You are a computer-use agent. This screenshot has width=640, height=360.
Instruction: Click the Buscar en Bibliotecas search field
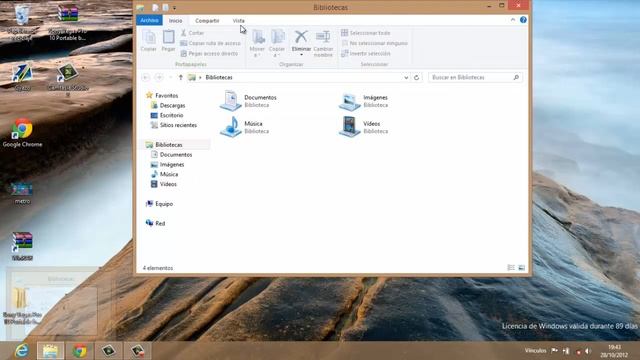pyautogui.click(x=475, y=77)
